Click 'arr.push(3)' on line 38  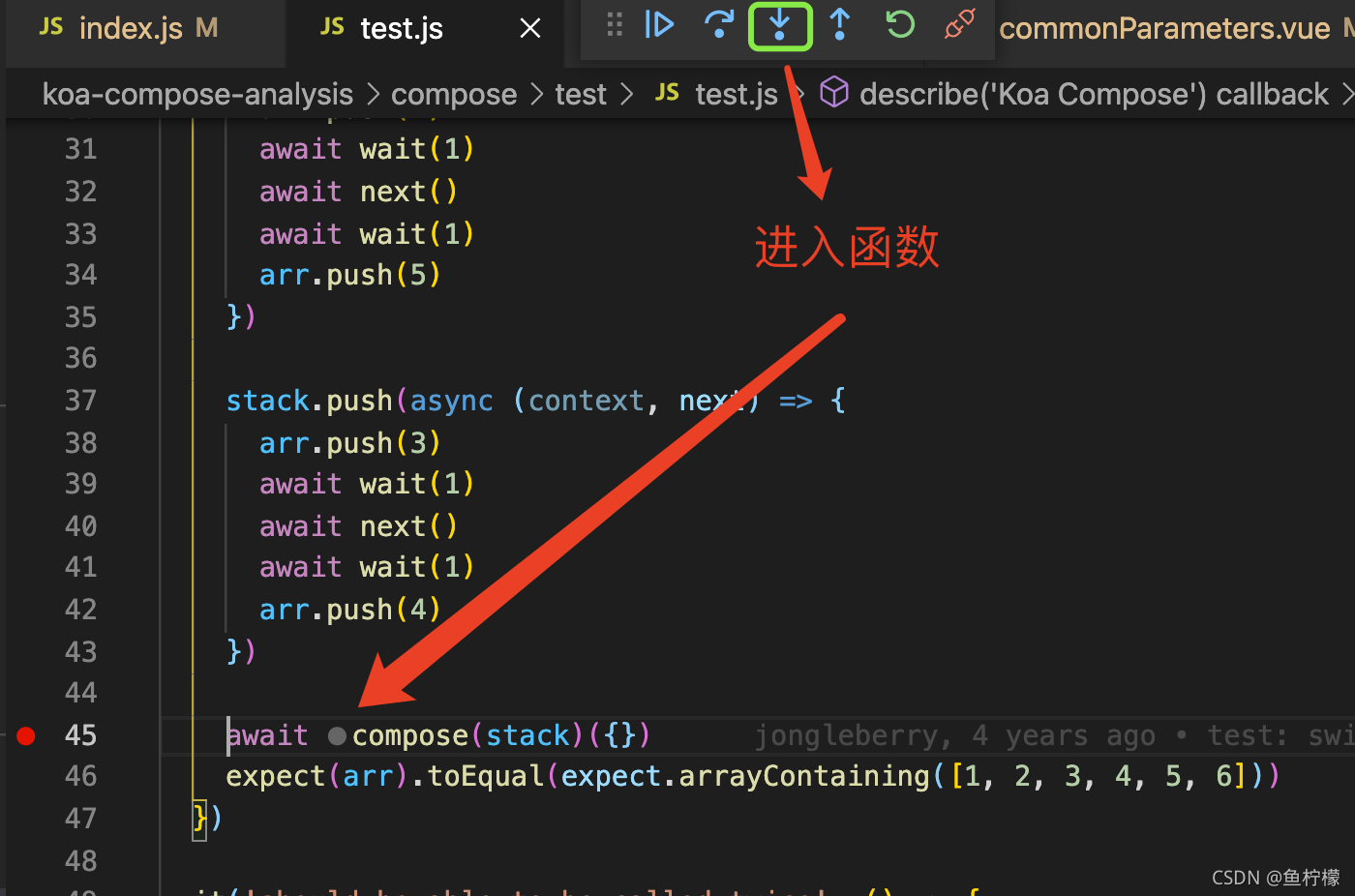[350, 443]
